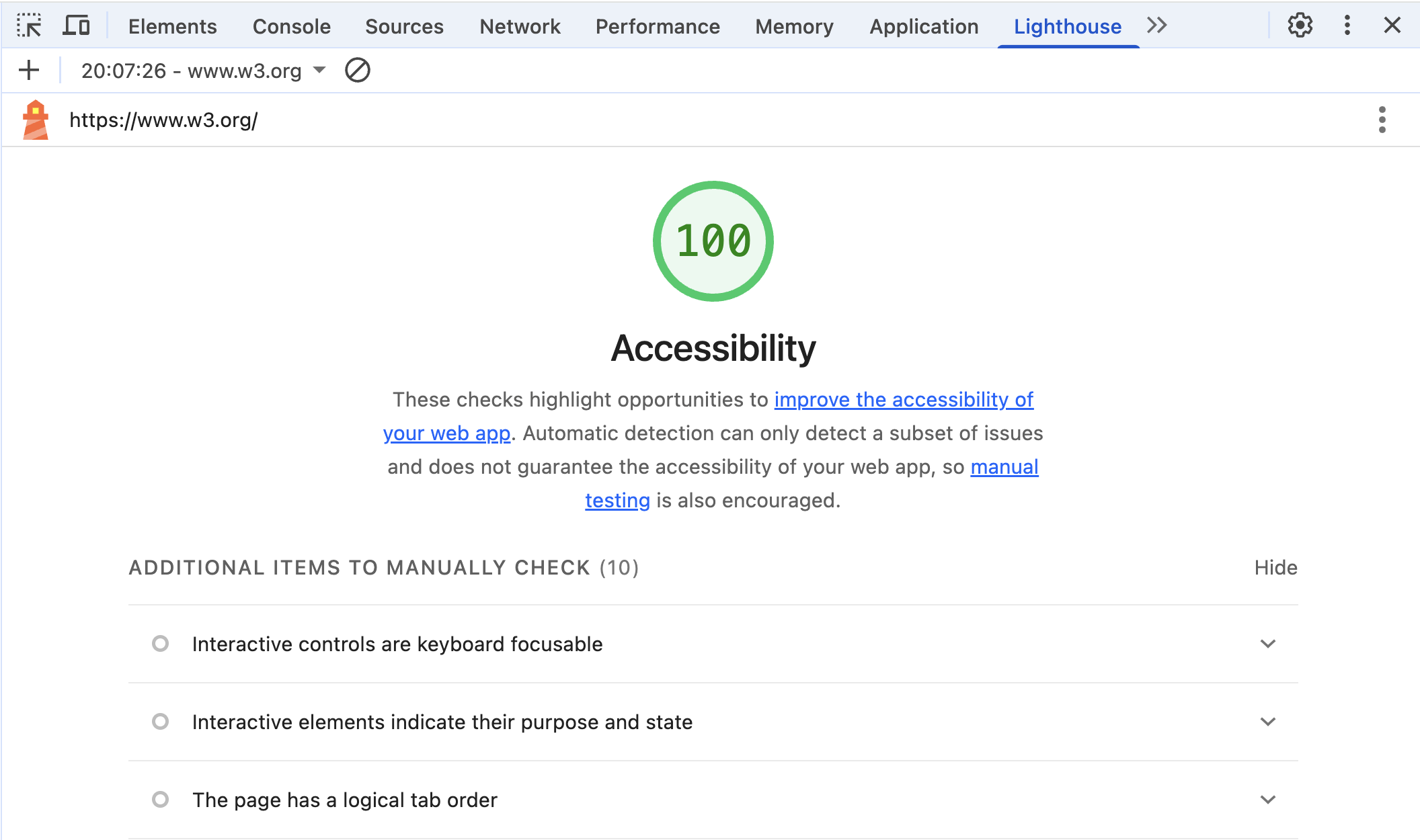The image size is (1420, 840).
Task: Toggle the device emulation toolbar
Action: [77, 26]
